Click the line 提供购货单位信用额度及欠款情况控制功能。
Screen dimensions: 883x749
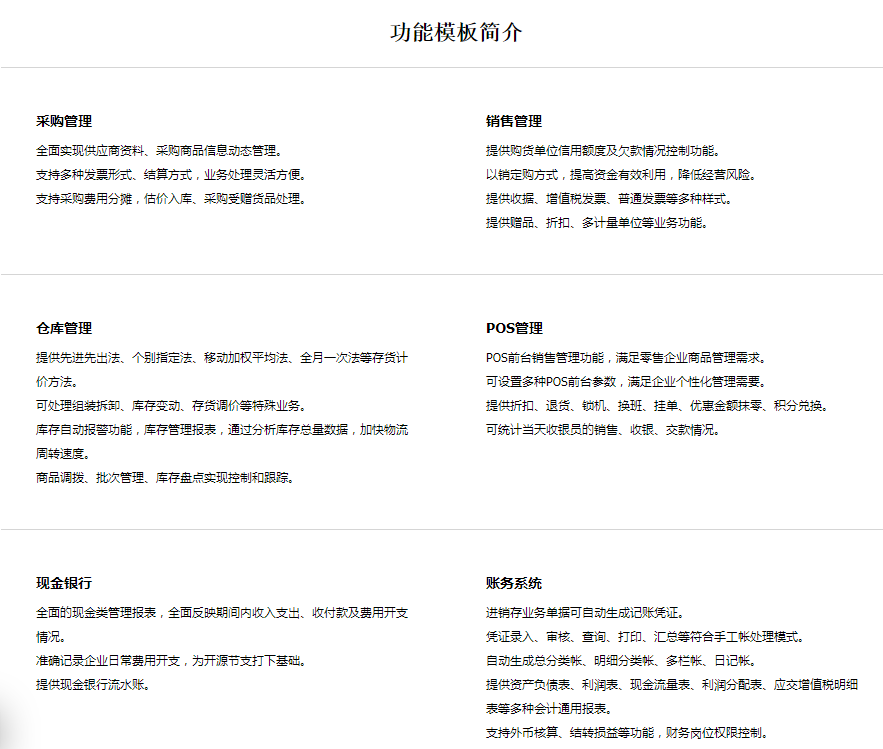(603, 151)
